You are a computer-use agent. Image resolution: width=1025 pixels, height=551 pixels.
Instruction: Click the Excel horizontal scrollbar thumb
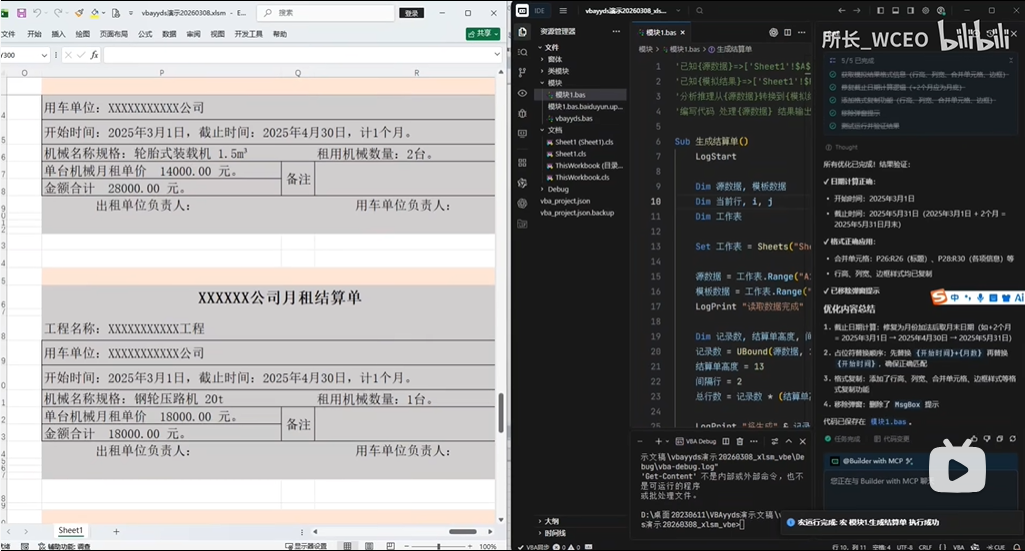pos(463,531)
